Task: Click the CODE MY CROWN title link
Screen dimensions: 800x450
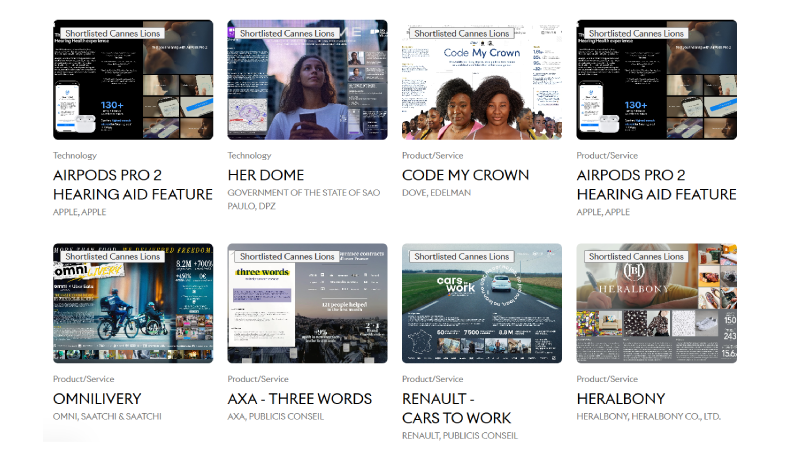Action: pyautogui.click(x=465, y=175)
